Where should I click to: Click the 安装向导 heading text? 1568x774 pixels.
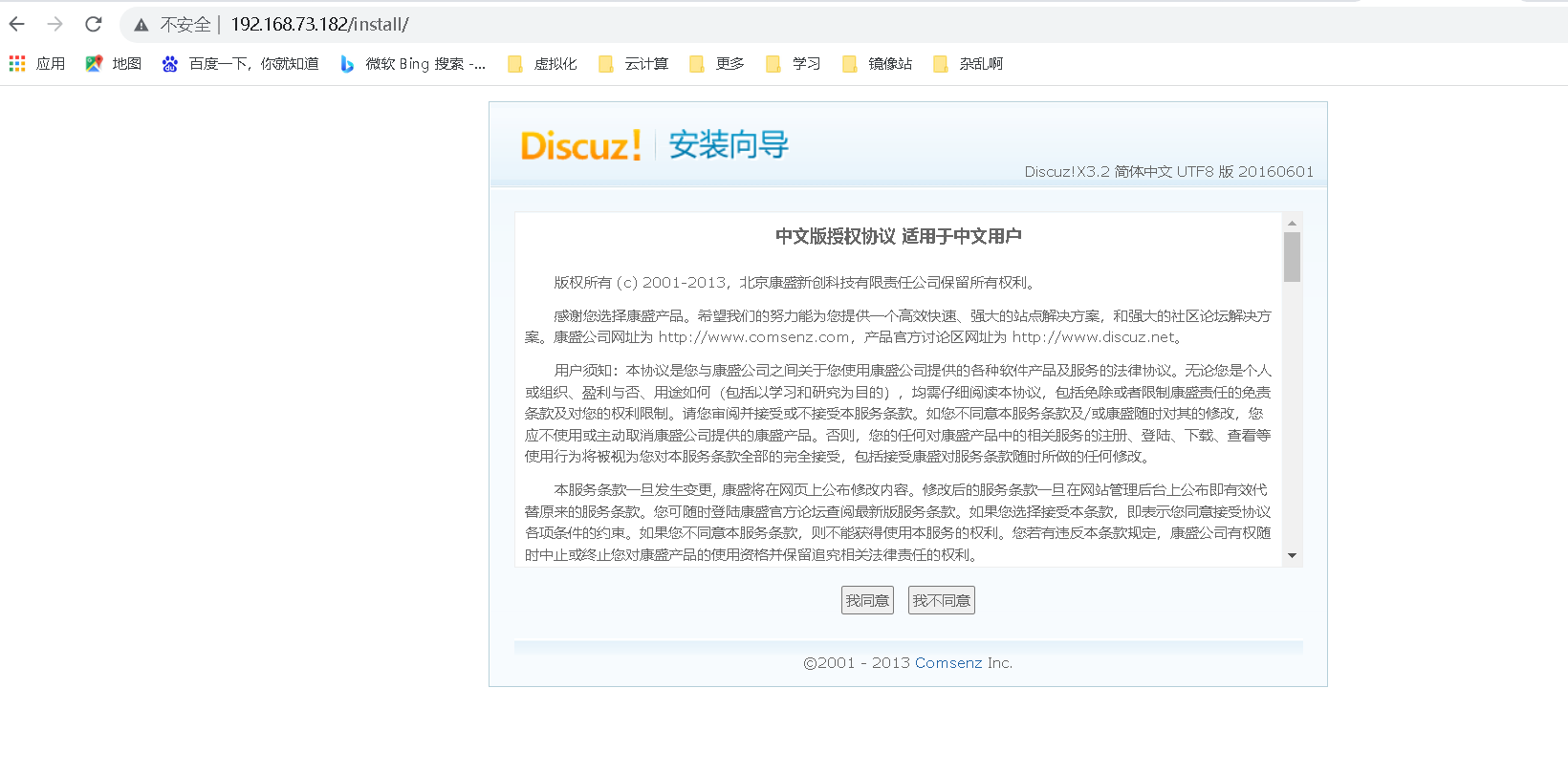729,145
